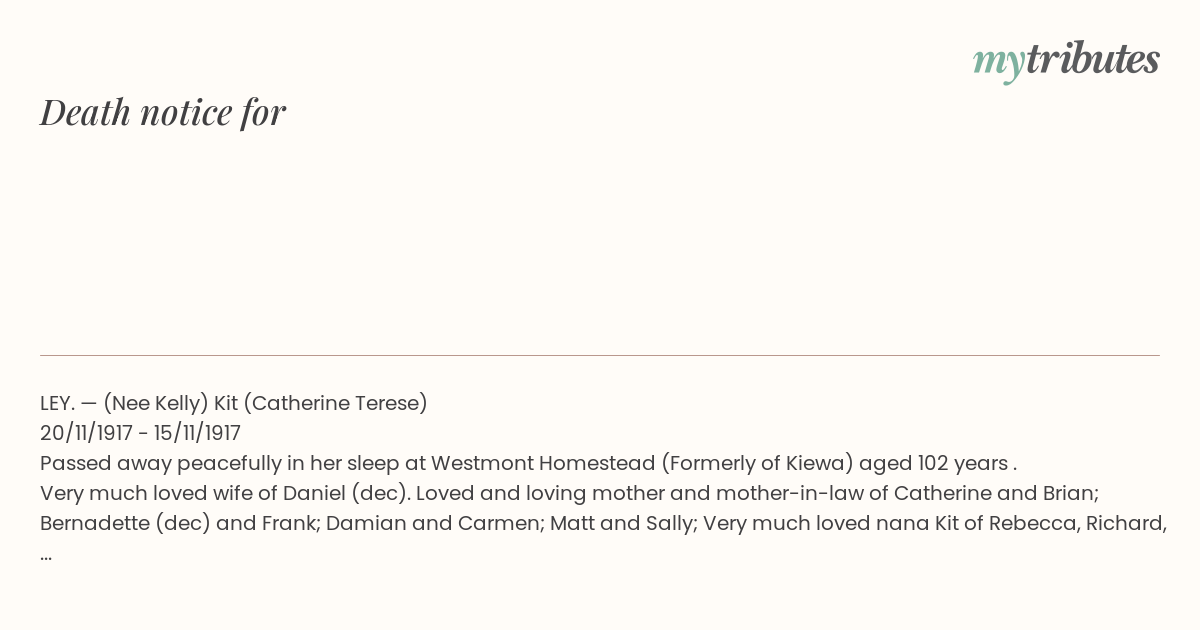Click the end date 15/11/1917
Viewport: 1200px width, 630px height.
(x=197, y=433)
